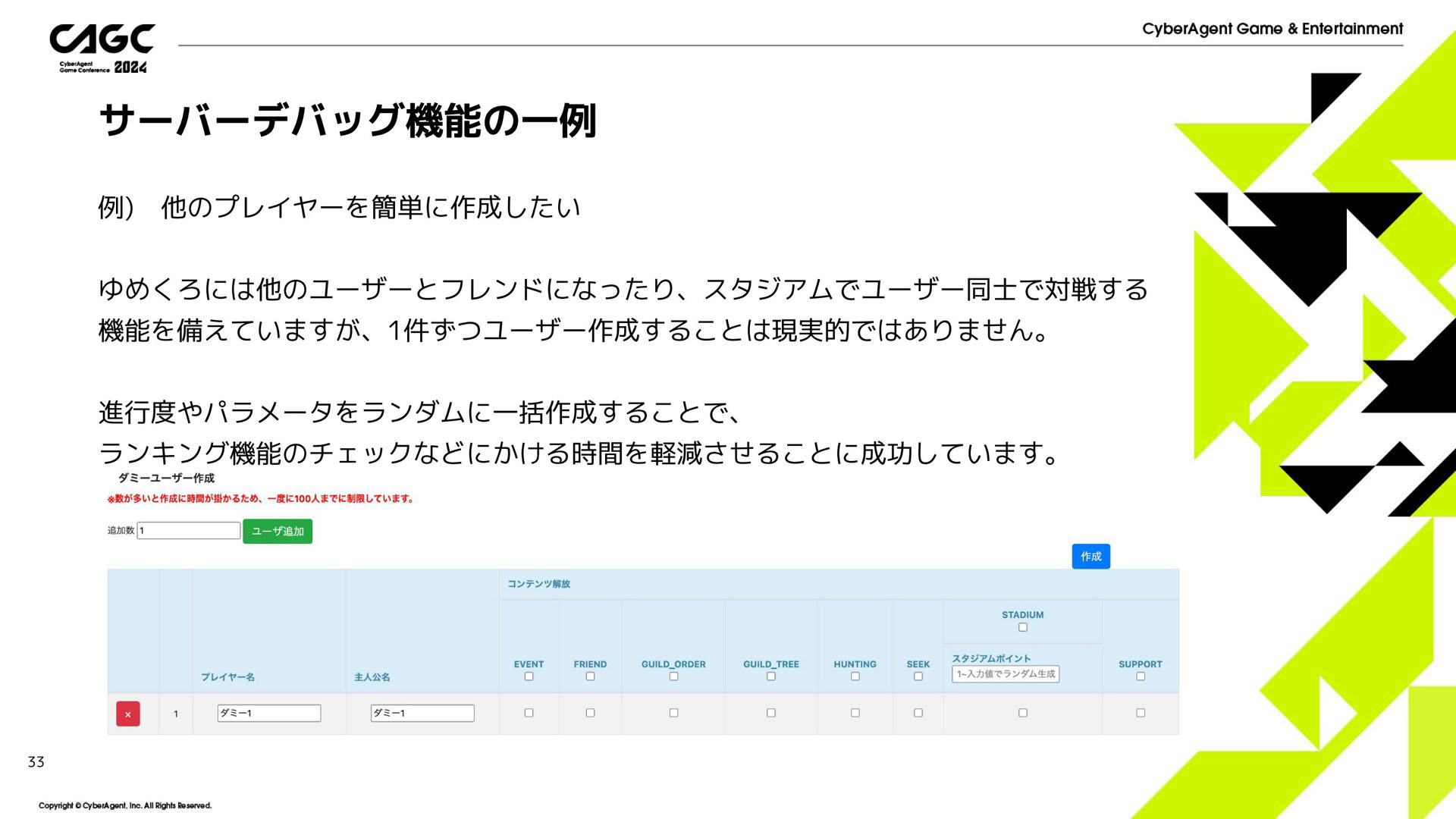
Task: Check the STADIUM checkbox in row 1
Action: tap(1023, 713)
